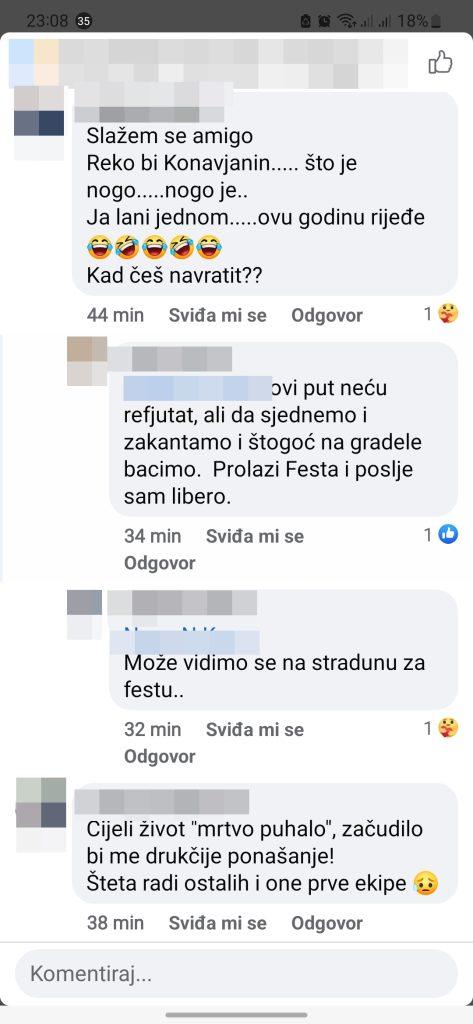The height and width of the screenshot is (1024, 473).
Task: Tap the thumbs-up like icon at top
Action: click(440, 63)
